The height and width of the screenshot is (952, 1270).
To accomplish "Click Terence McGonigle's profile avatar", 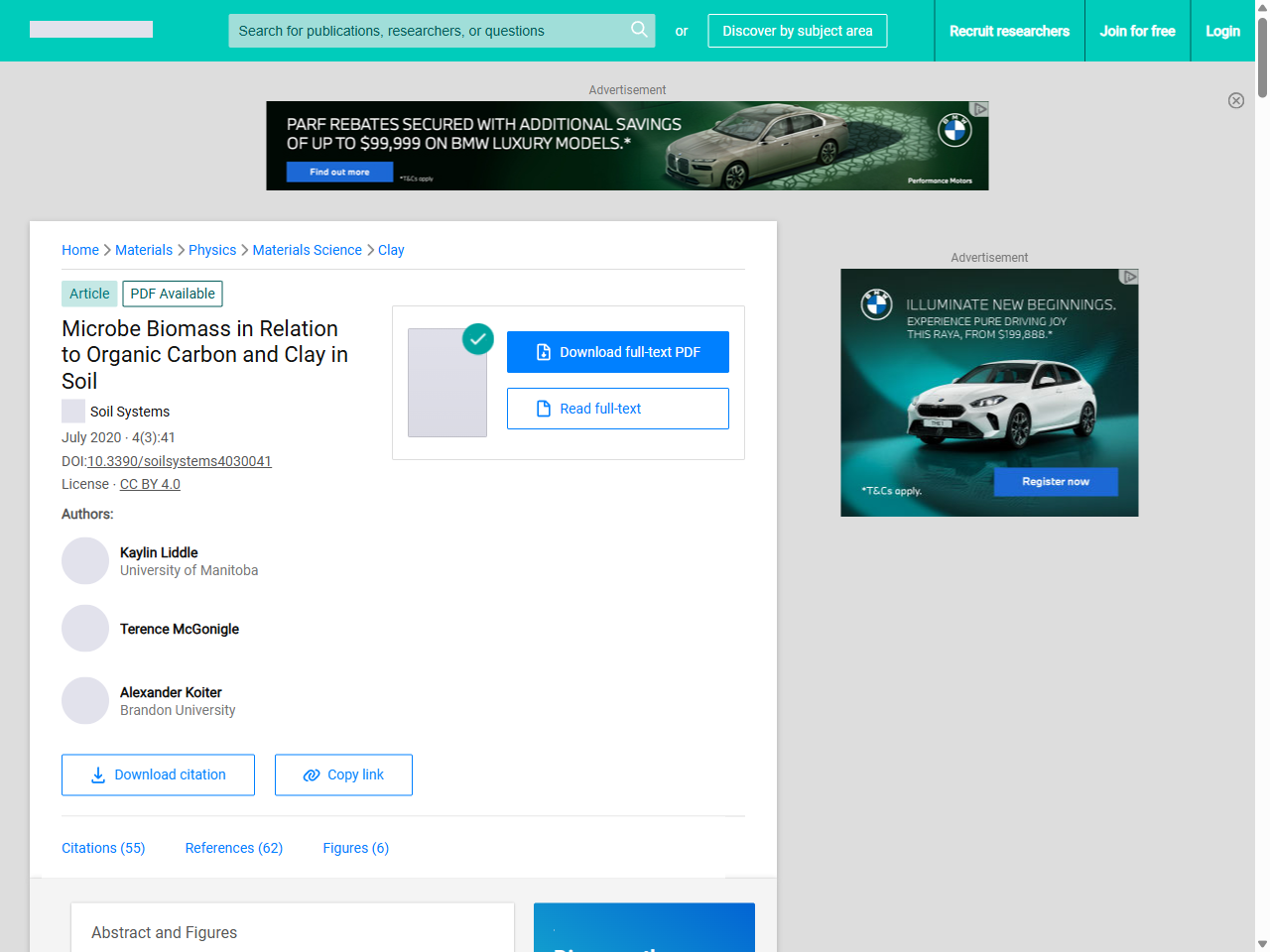I will [85, 629].
